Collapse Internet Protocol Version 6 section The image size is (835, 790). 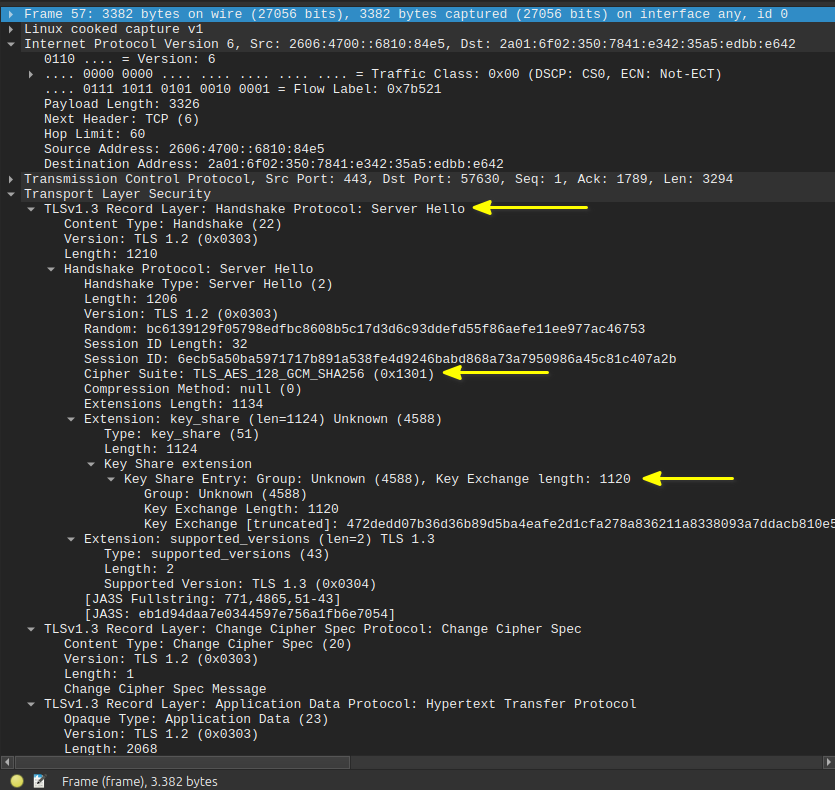[x=11, y=44]
